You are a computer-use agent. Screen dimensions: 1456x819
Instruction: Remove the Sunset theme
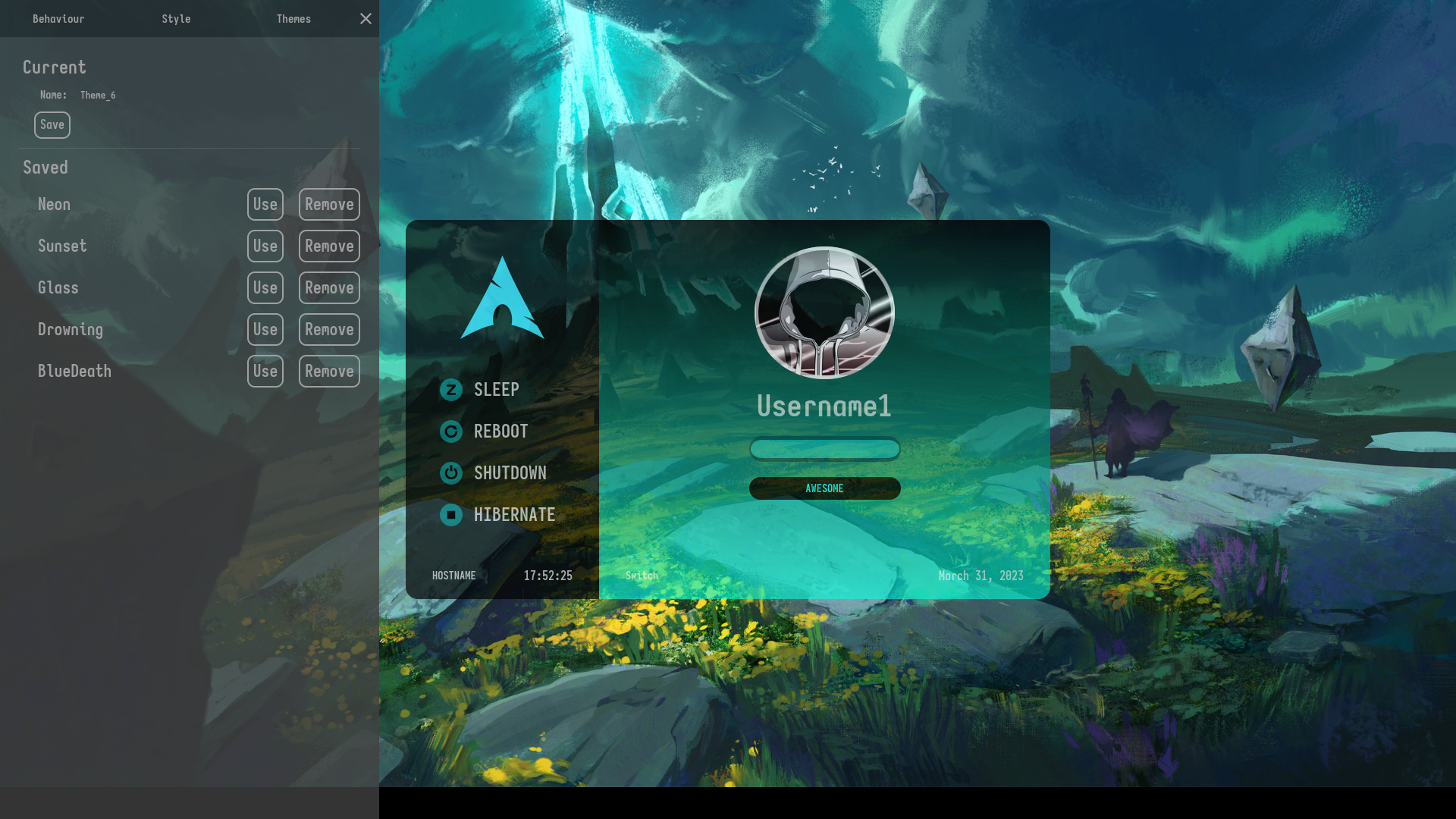329,246
